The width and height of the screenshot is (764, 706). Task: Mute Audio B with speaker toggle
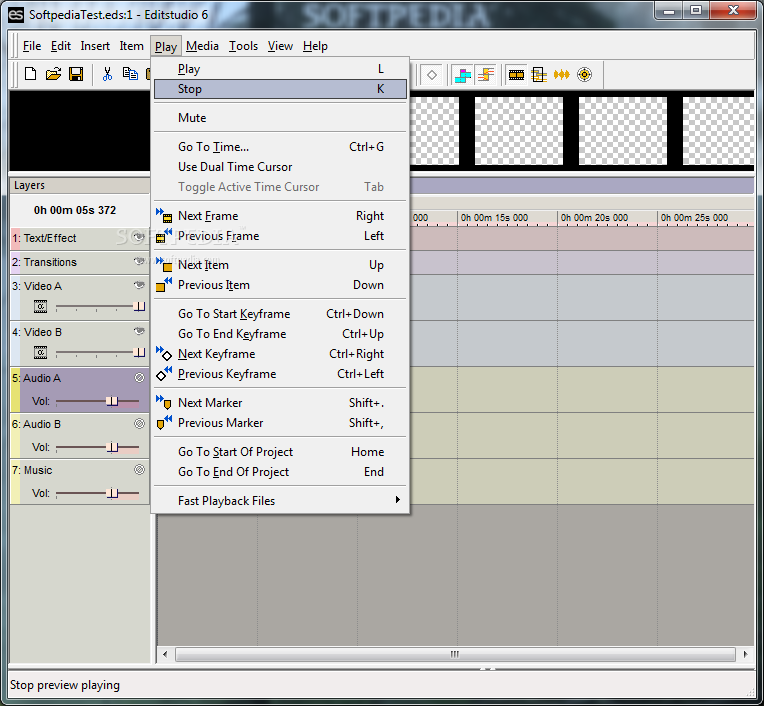(x=139, y=423)
